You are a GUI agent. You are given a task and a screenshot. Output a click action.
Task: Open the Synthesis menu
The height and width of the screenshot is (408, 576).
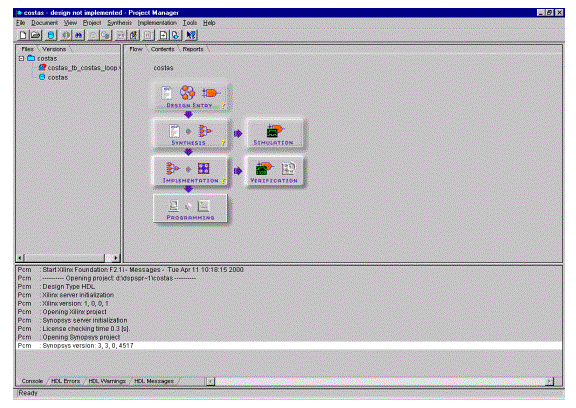(119, 23)
